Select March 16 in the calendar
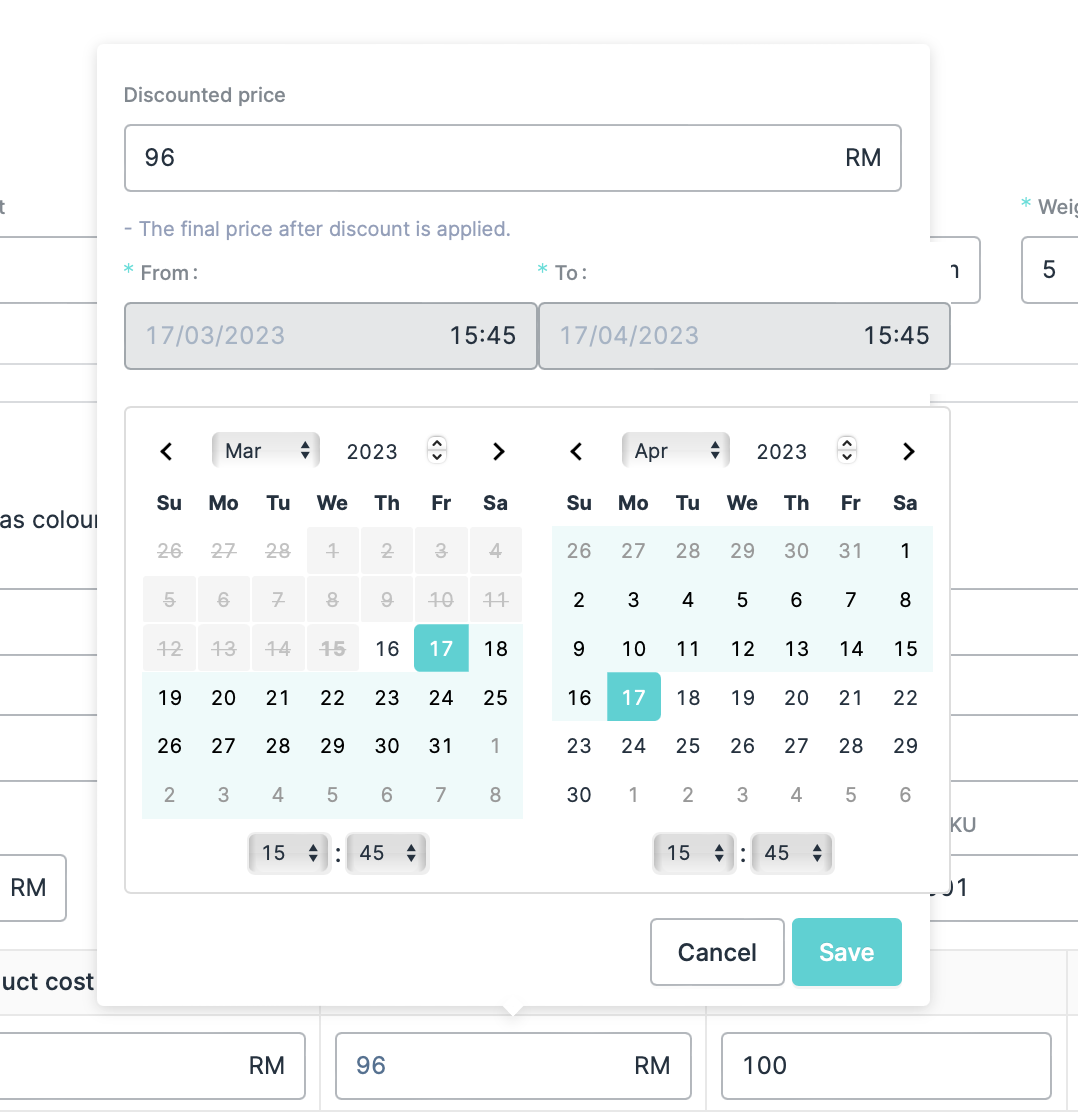 pyautogui.click(x=387, y=649)
